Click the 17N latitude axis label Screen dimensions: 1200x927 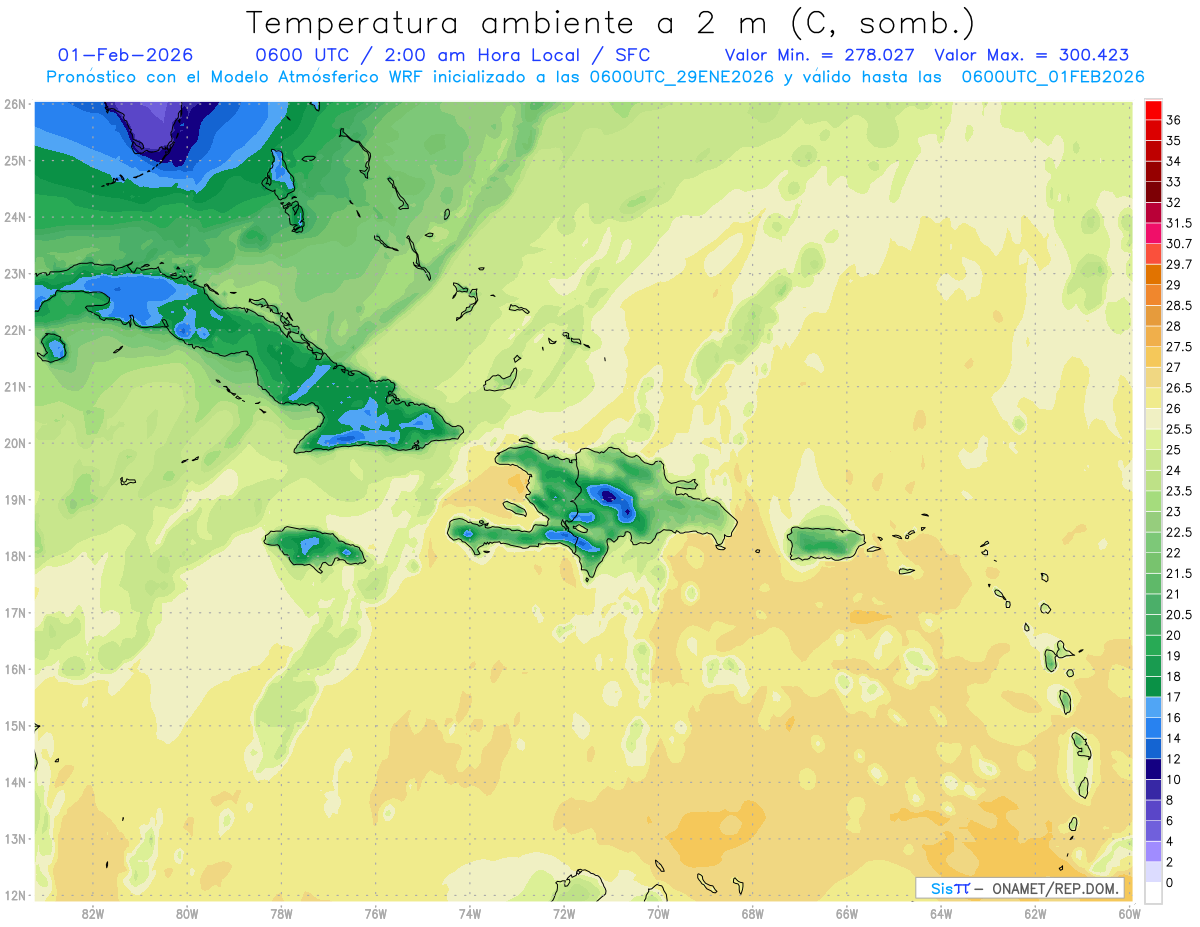[15, 613]
